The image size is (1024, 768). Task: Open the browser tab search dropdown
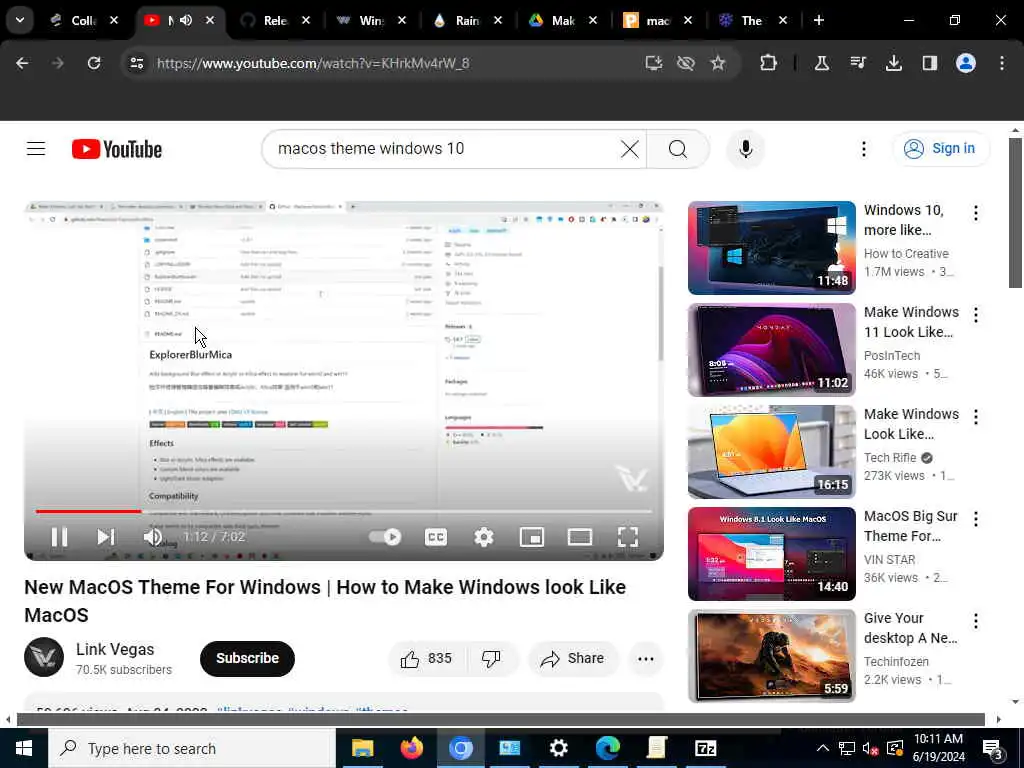click(x=20, y=20)
